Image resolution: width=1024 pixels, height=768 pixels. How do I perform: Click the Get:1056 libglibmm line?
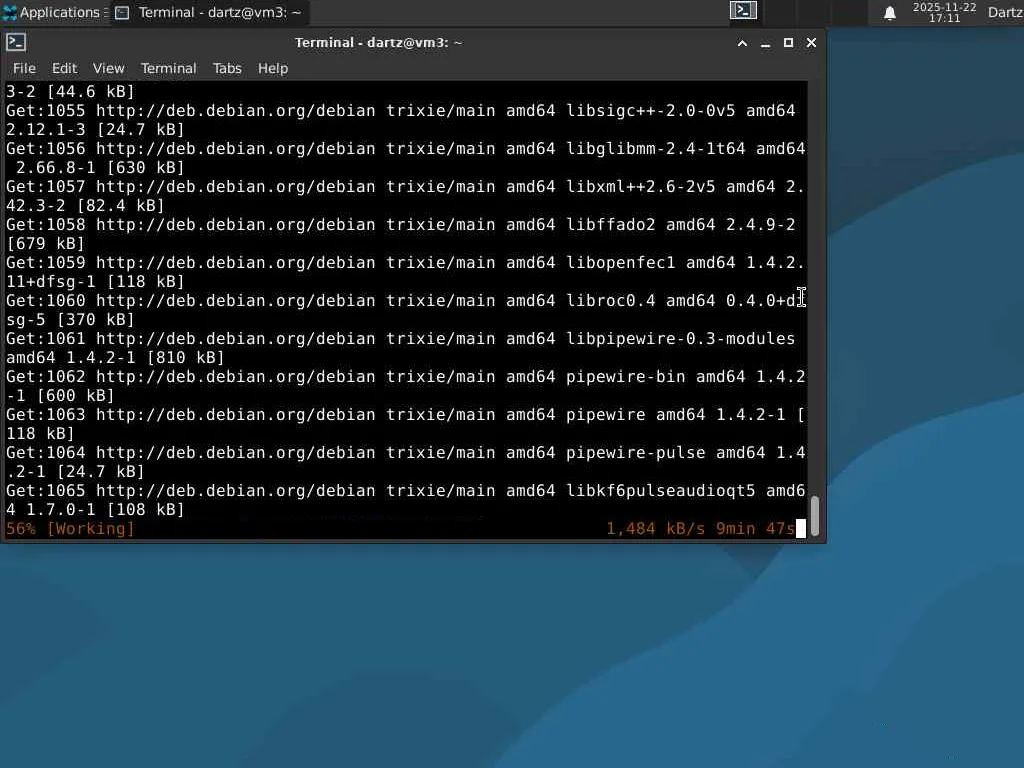click(x=405, y=158)
